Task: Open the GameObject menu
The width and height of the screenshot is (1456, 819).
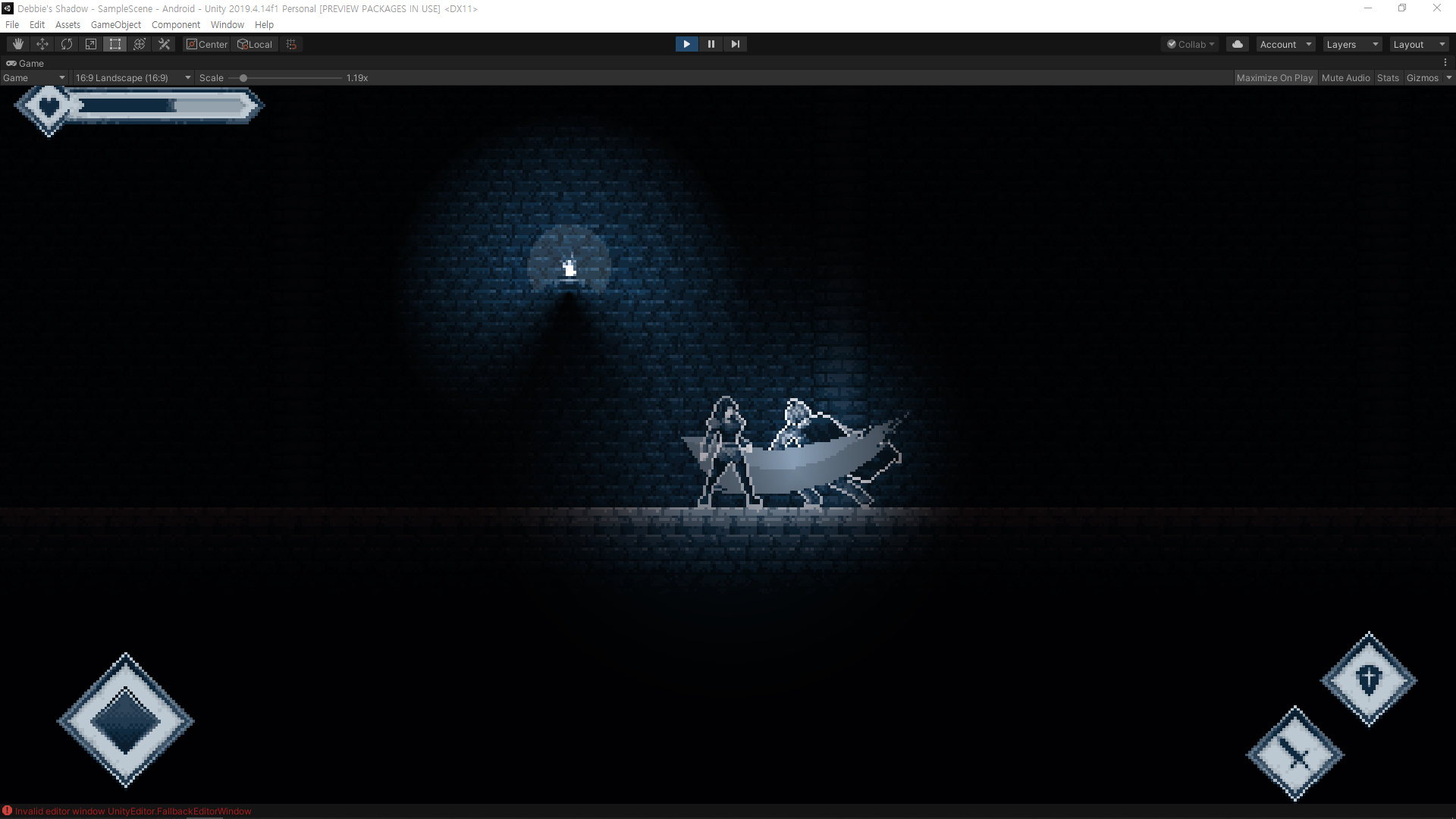Action: tap(115, 25)
